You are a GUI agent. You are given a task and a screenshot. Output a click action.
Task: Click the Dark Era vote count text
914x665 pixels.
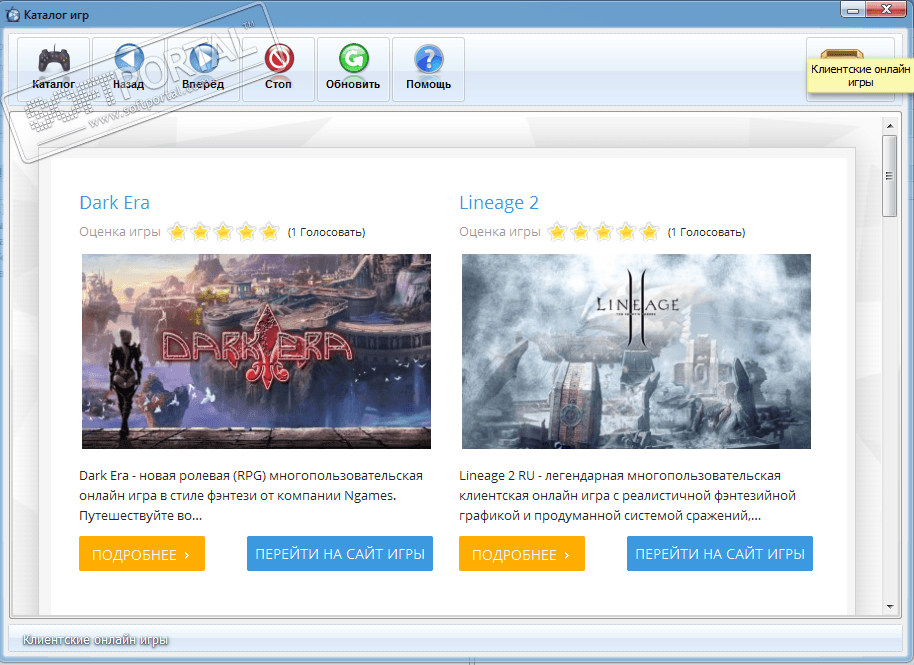click(x=326, y=232)
